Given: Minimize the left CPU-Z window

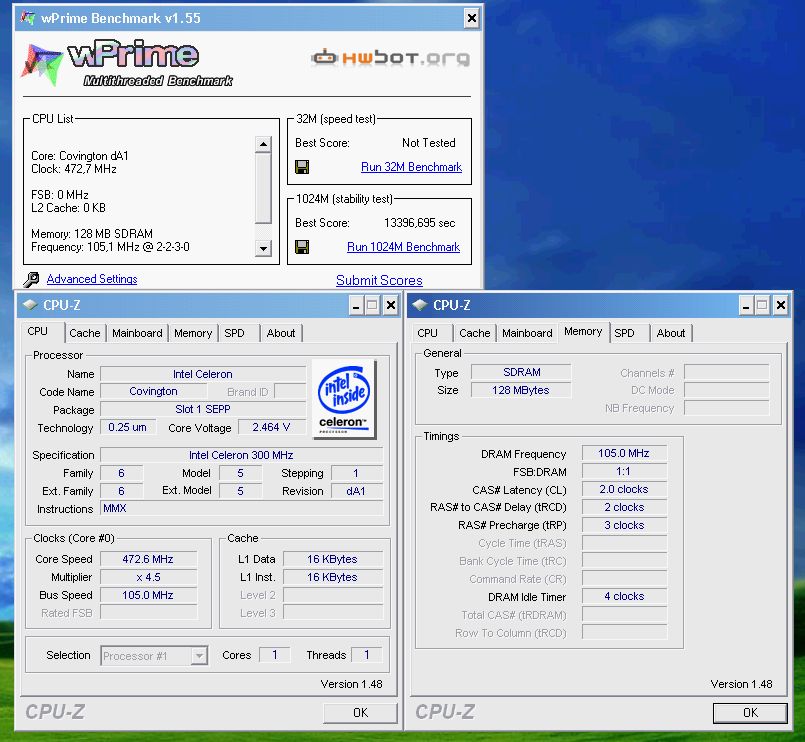Looking at the screenshot, I should point(356,306).
